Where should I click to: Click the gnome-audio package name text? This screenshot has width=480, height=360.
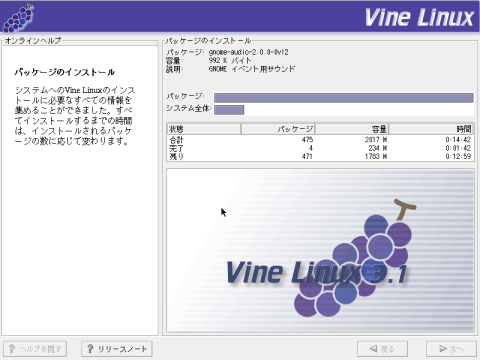click(x=249, y=52)
